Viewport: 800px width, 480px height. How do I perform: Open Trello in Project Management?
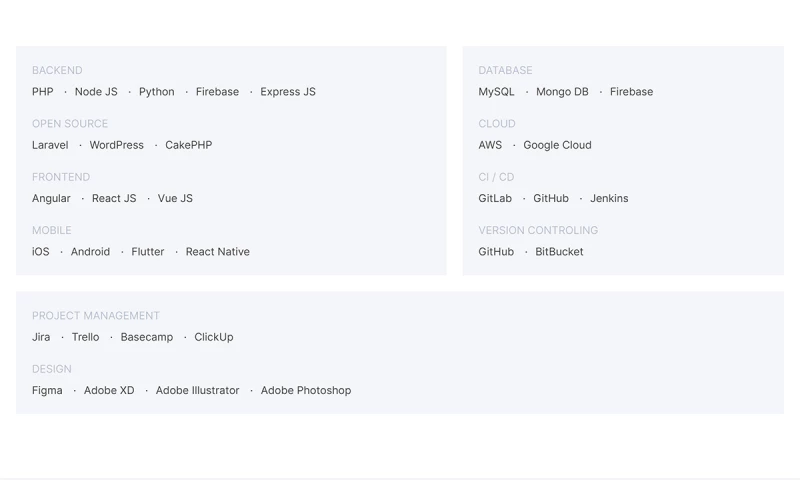85,337
